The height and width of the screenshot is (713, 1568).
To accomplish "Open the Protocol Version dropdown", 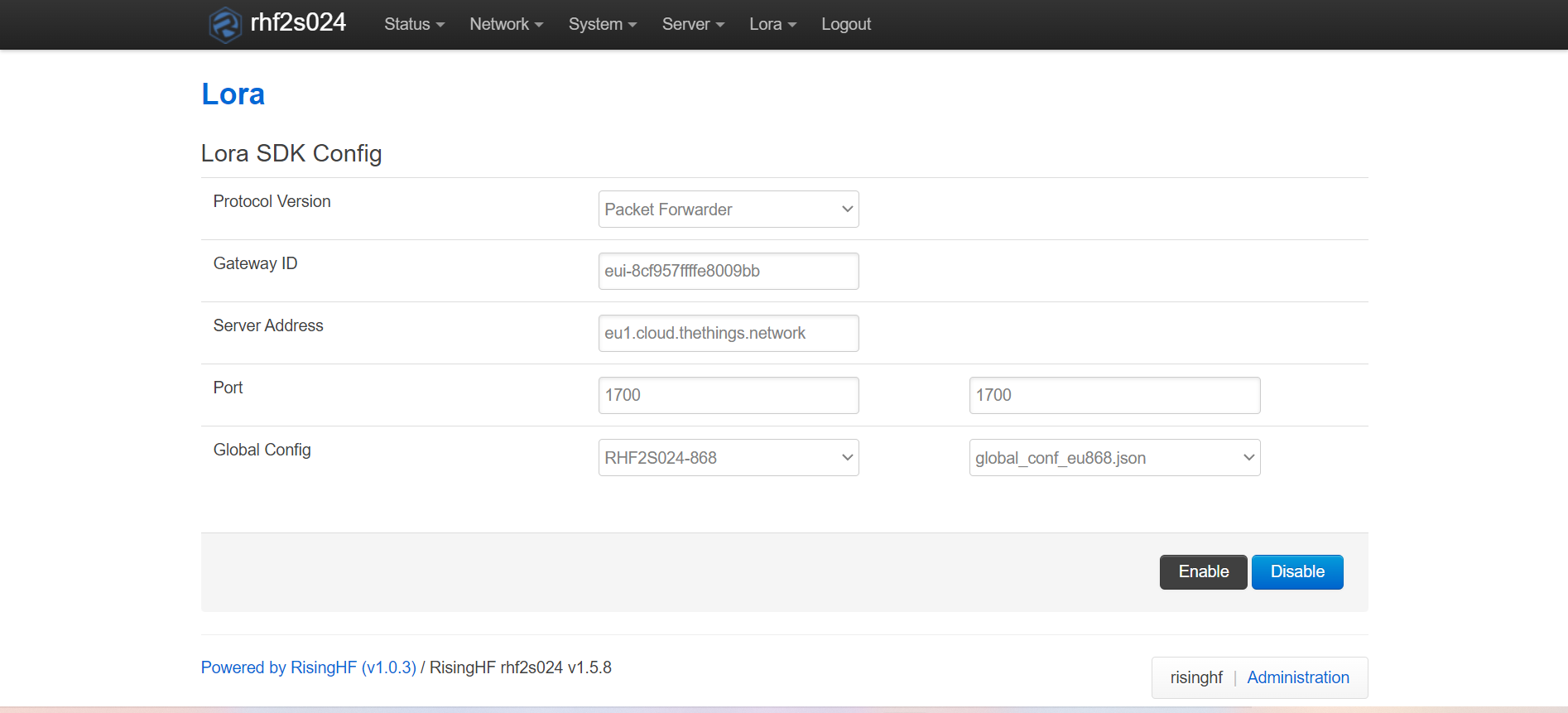I will coord(728,210).
